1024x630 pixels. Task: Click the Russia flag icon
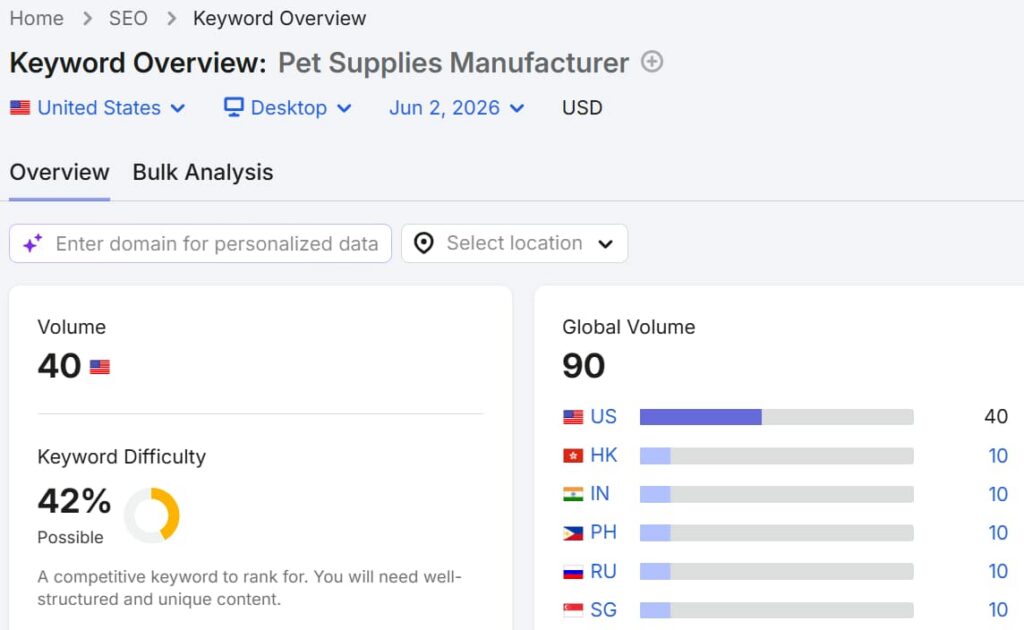tap(573, 572)
